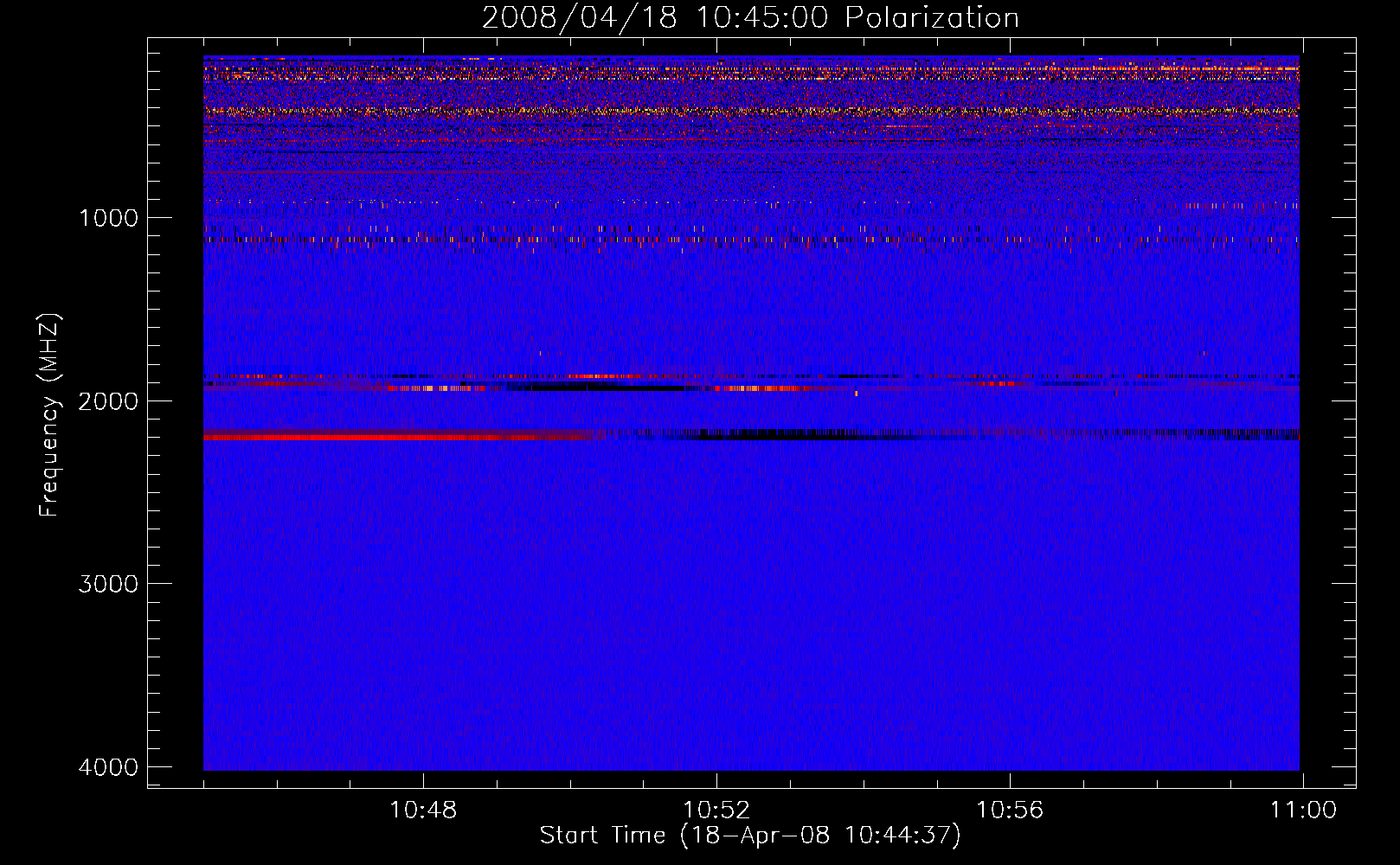The height and width of the screenshot is (865, 1400).
Task: Select the 4000 frequency tick label
Action: pos(108,767)
